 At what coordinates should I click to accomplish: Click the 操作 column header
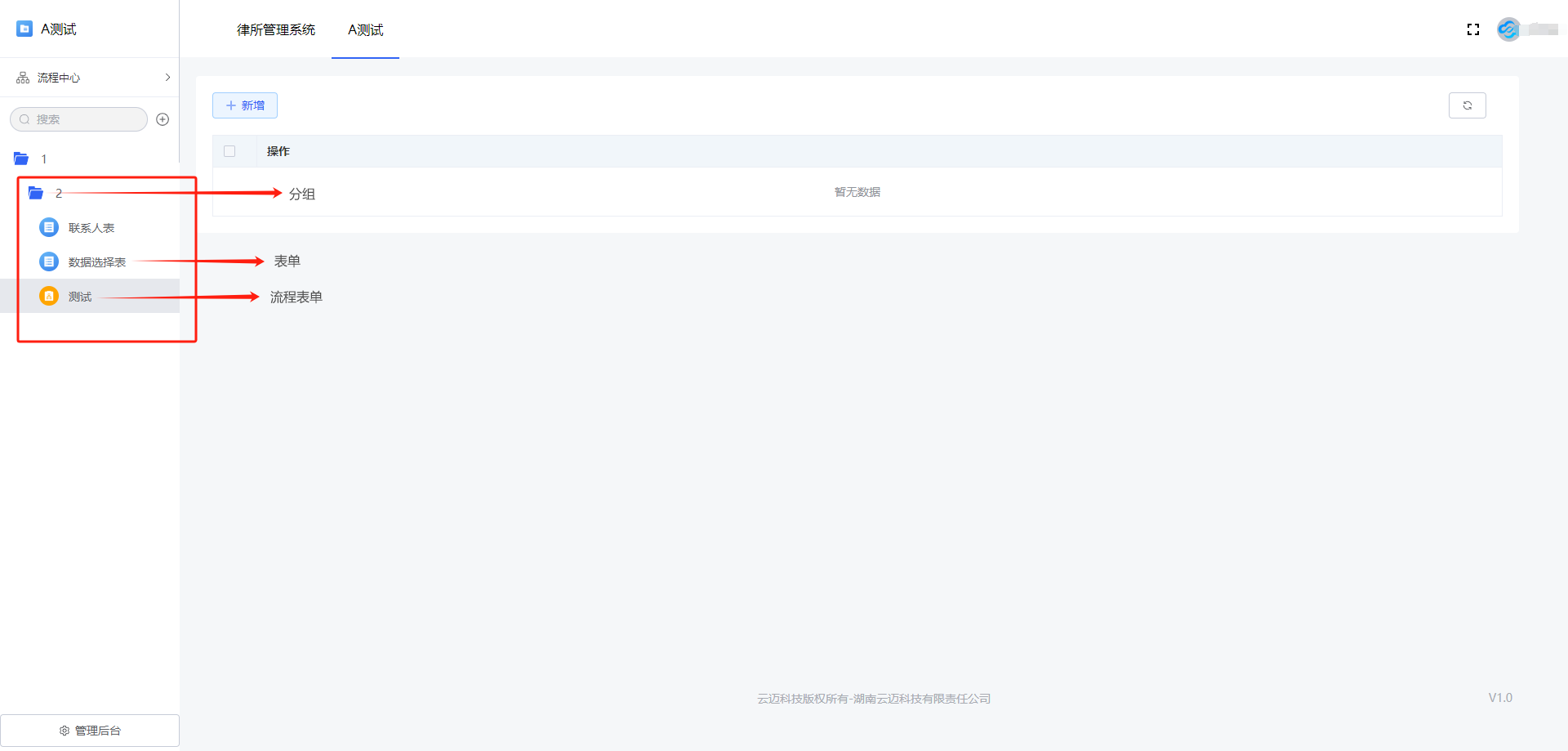(278, 151)
